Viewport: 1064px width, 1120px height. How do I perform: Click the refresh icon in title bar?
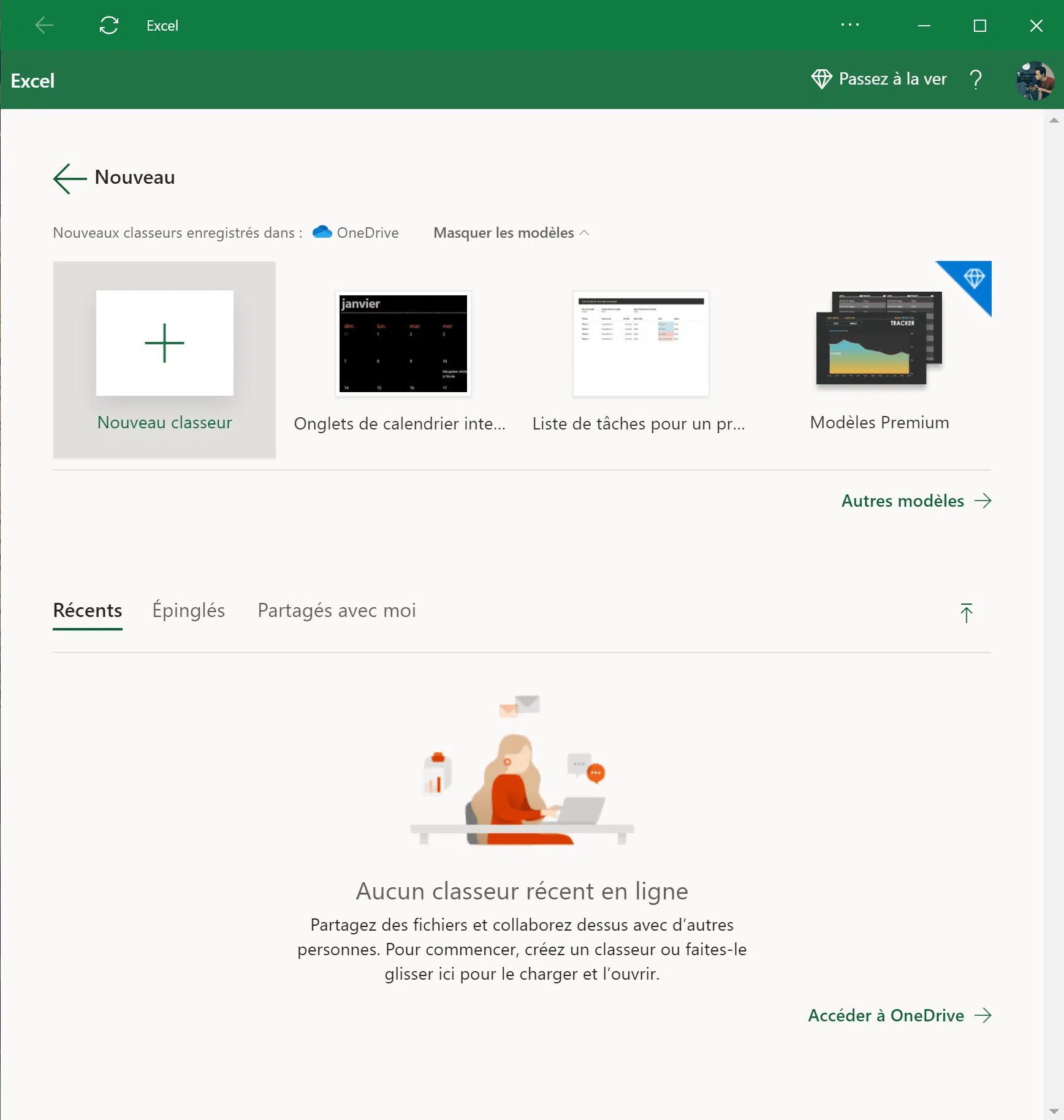click(109, 25)
